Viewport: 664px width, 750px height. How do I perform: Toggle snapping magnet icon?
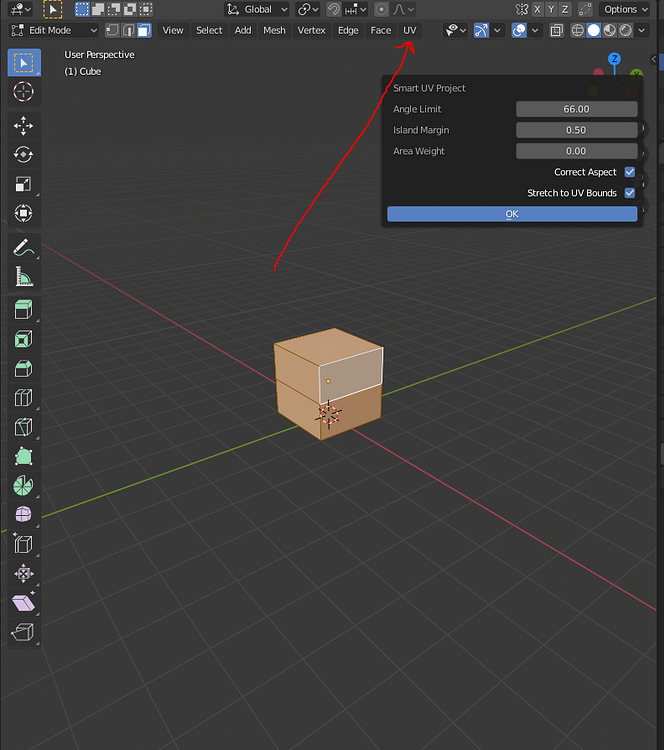pyautogui.click(x=333, y=9)
